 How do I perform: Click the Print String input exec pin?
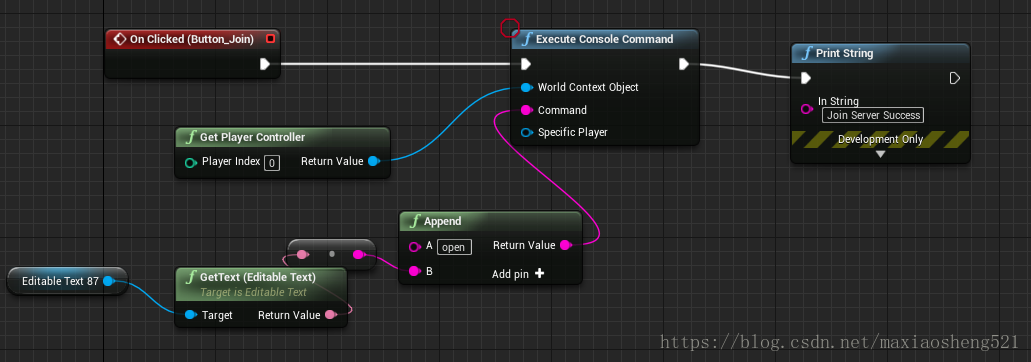coord(805,78)
